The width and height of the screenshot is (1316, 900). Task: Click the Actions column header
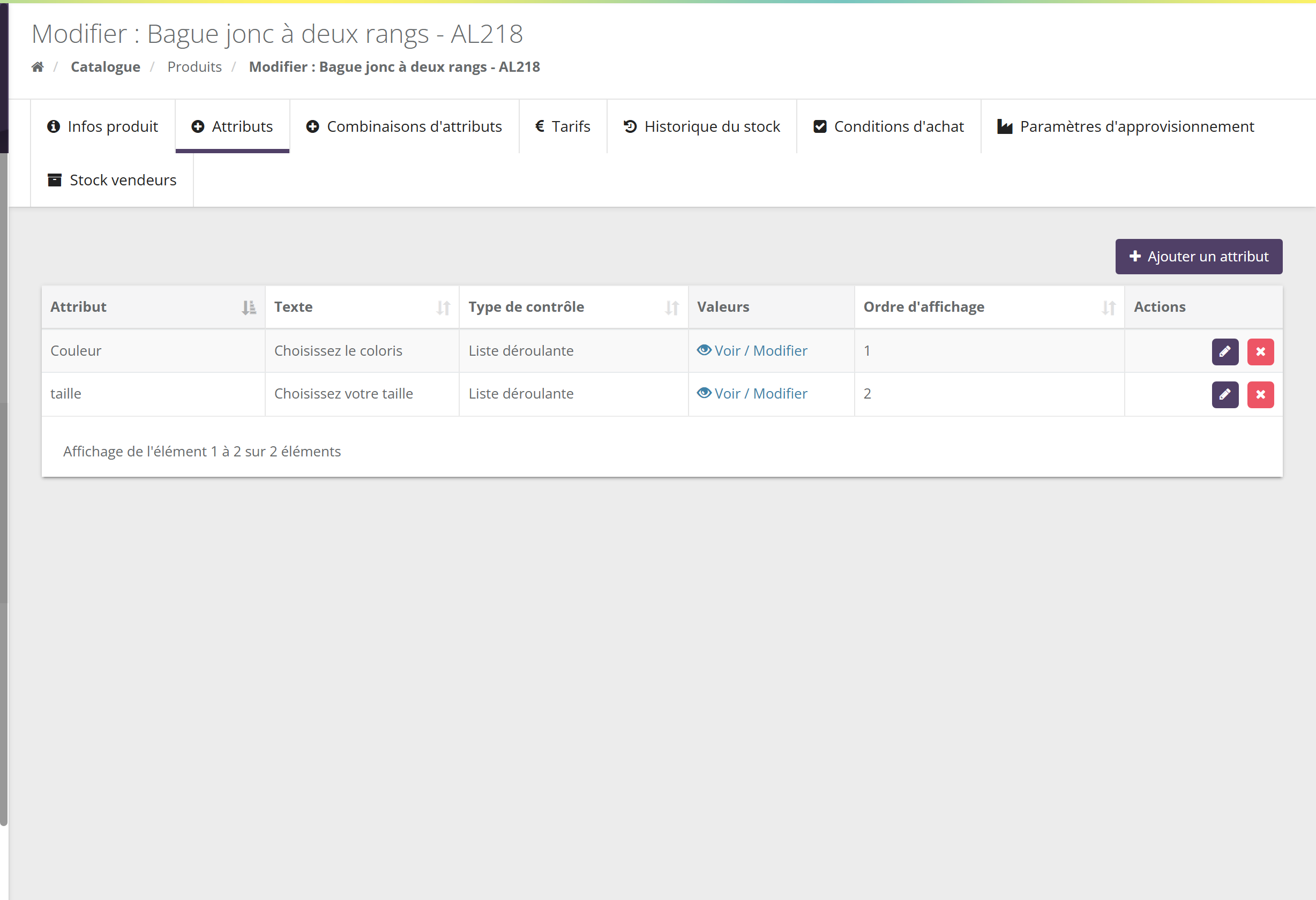1203,307
